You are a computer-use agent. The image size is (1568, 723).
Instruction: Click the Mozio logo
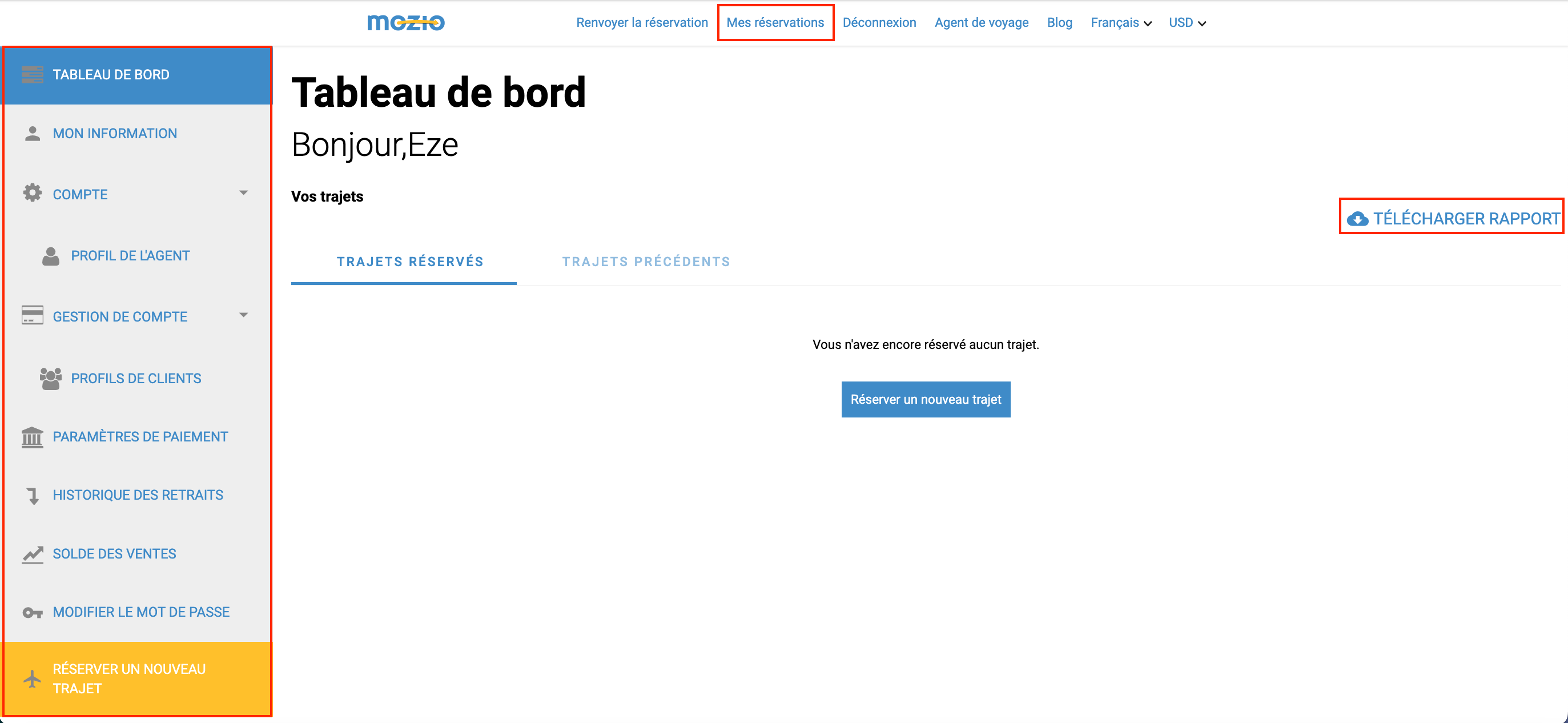406,23
